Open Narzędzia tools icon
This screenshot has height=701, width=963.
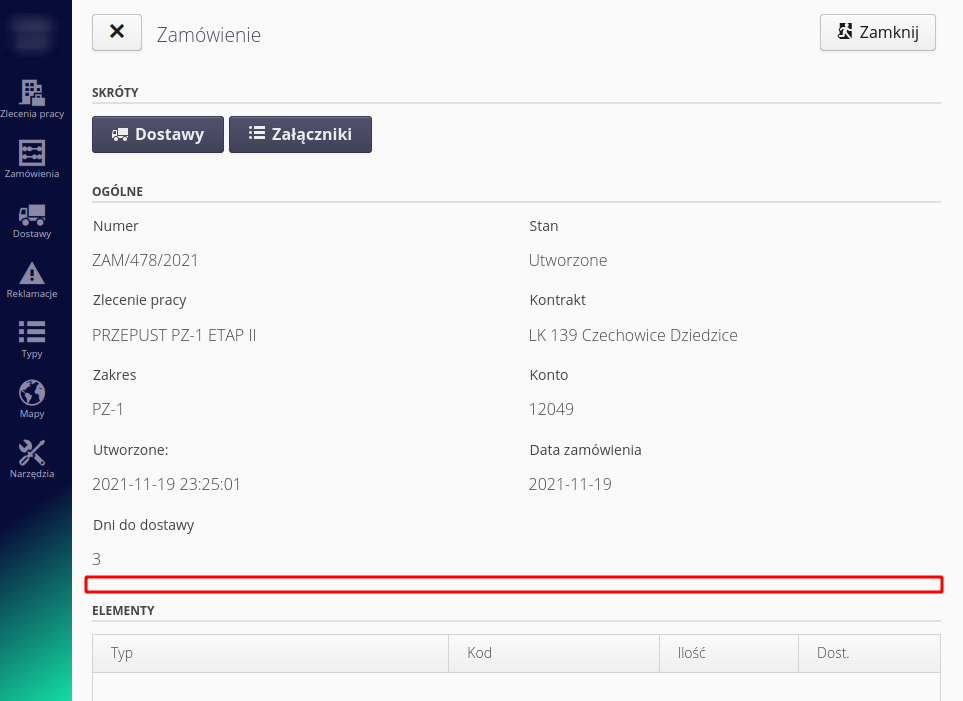pyautogui.click(x=32, y=459)
